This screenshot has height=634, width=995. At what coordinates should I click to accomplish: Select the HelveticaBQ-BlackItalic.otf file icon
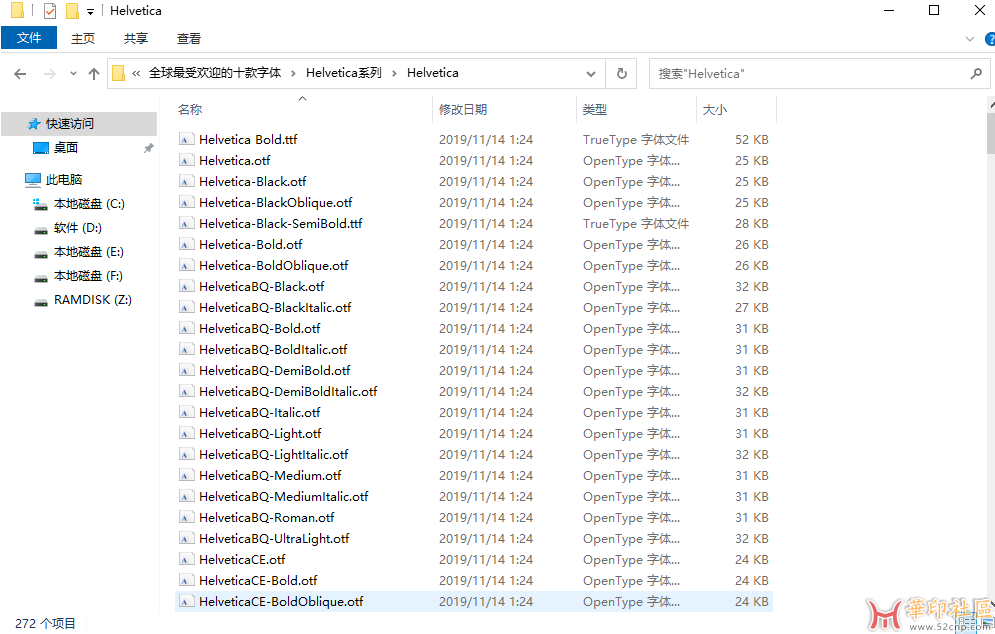186,307
